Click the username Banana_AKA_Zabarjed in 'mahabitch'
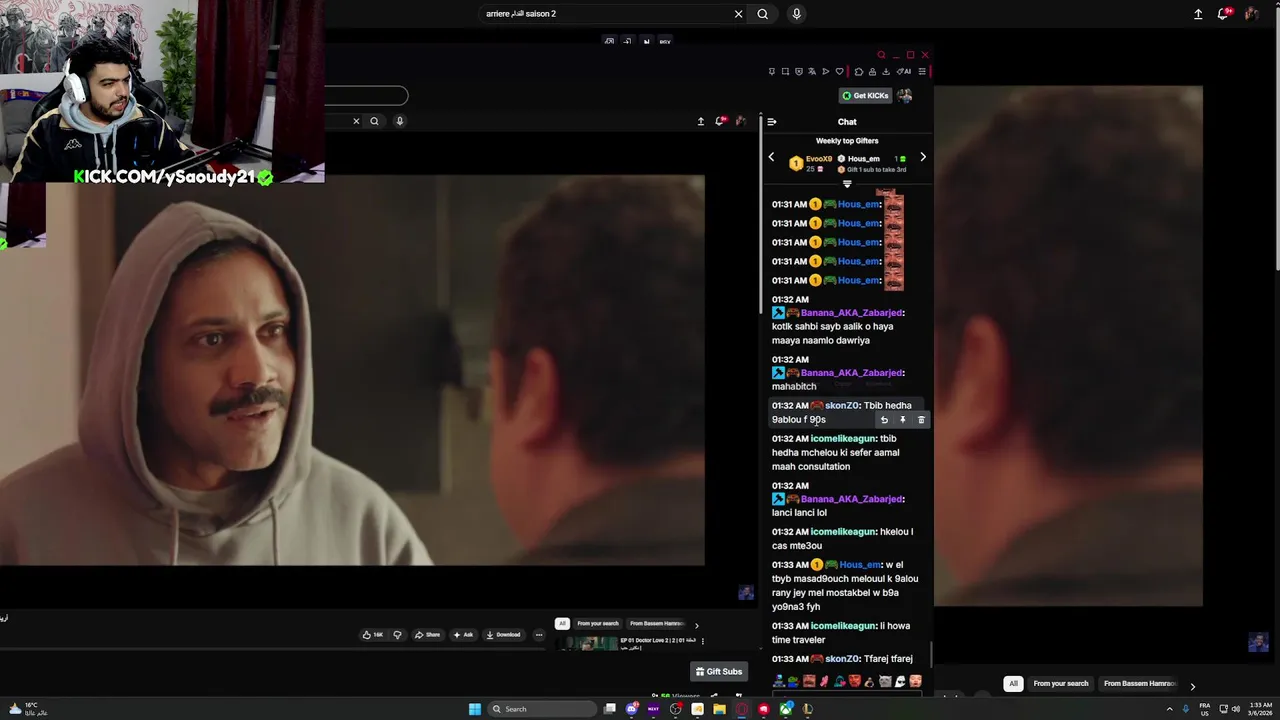The image size is (1280, 720). [852, 373]
